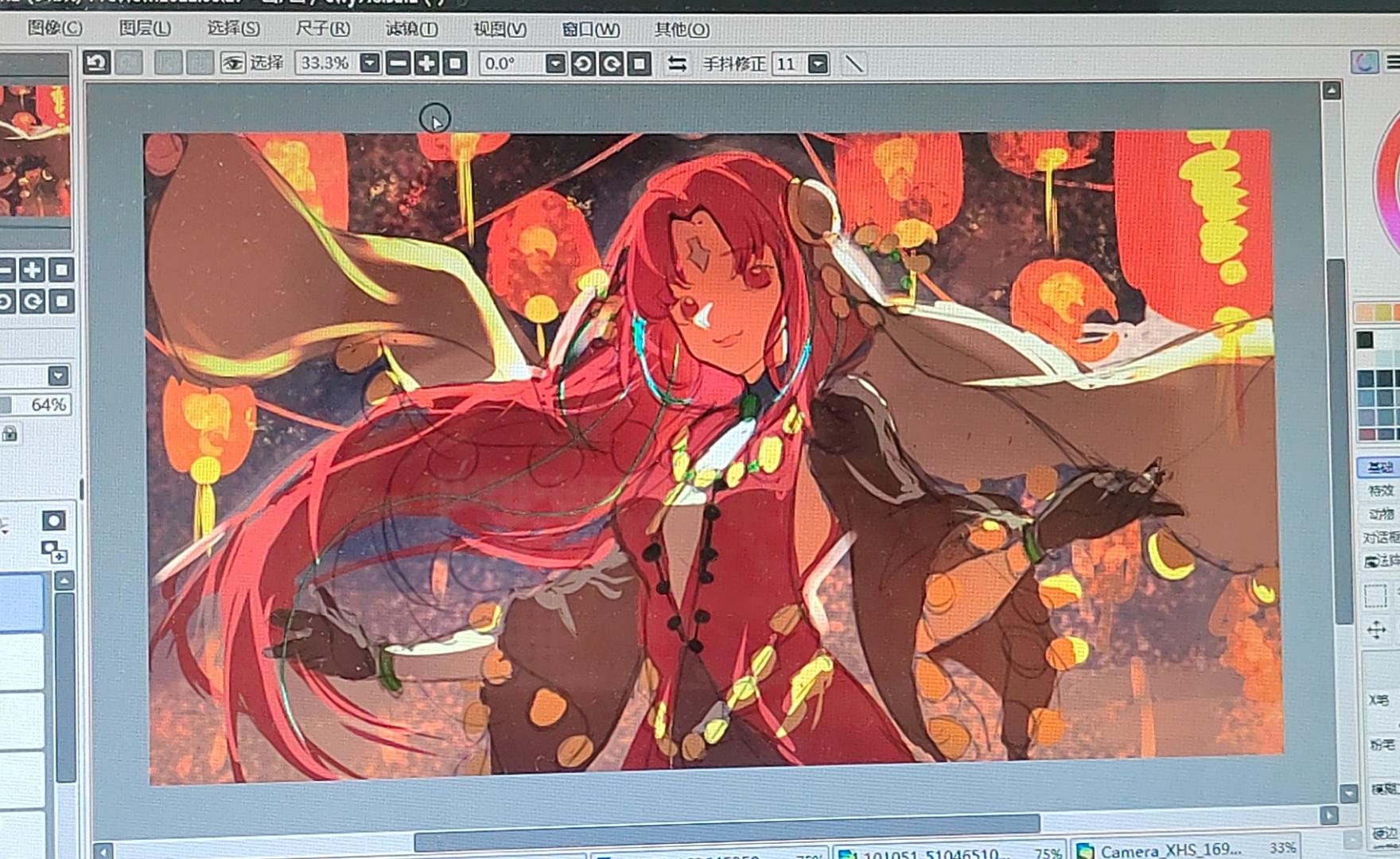Image resolution: width=1400 pixels, height=859 pixels.
Task: Select the black swatch in palette
Action: pos(1365,340)
